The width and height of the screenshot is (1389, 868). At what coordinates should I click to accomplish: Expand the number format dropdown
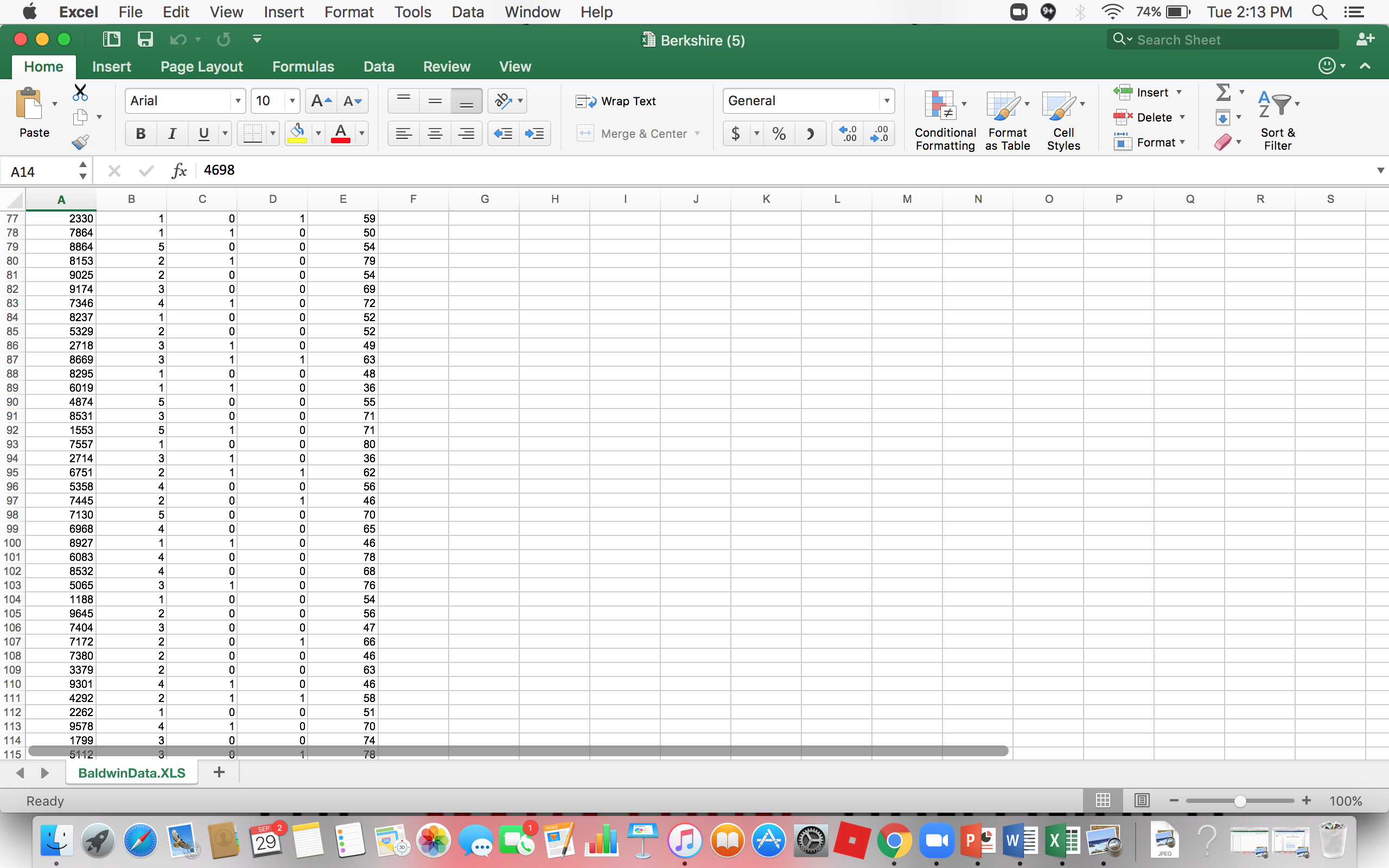886,100
